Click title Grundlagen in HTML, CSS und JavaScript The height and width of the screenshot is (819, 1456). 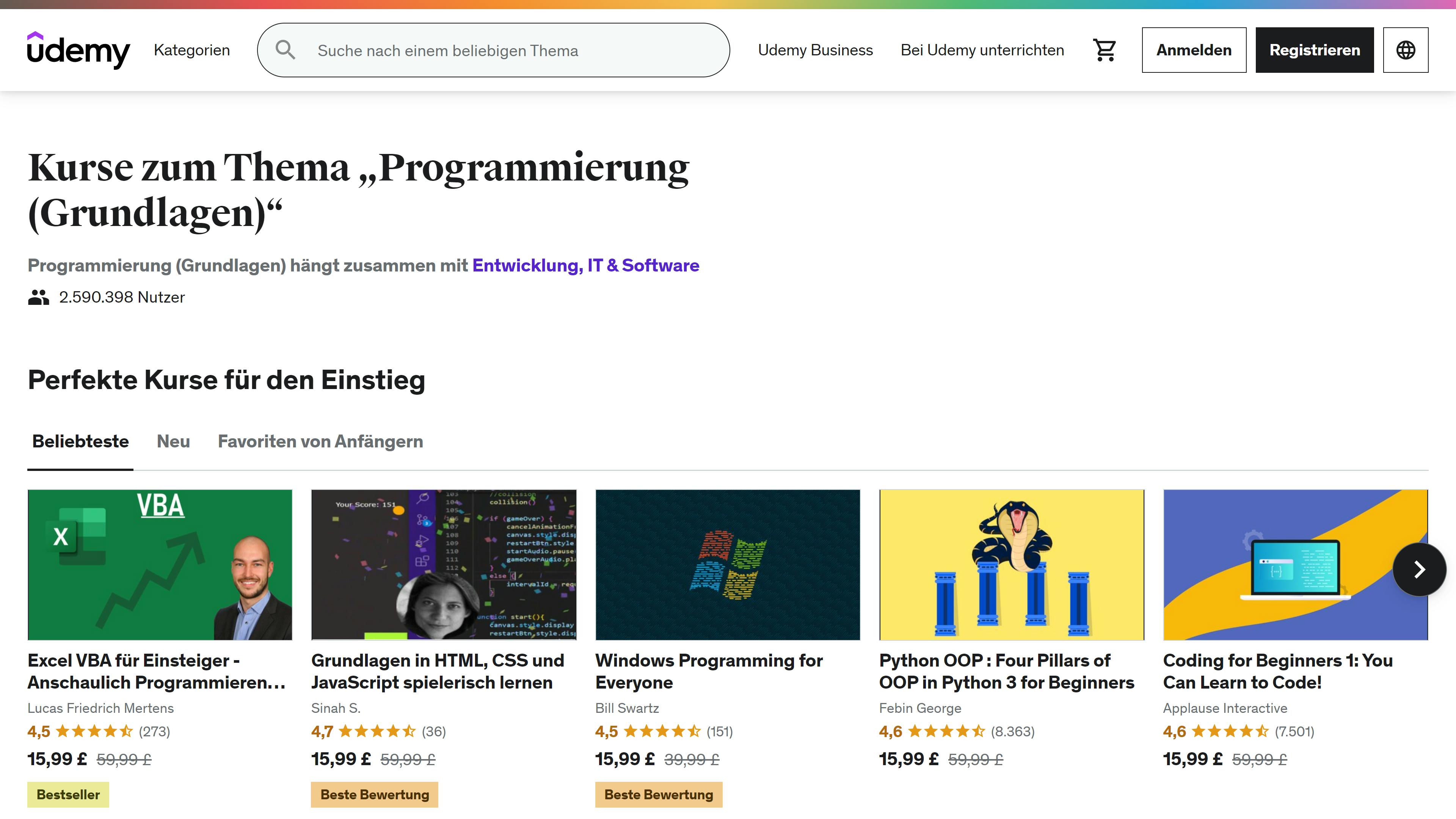pos(438,672)
